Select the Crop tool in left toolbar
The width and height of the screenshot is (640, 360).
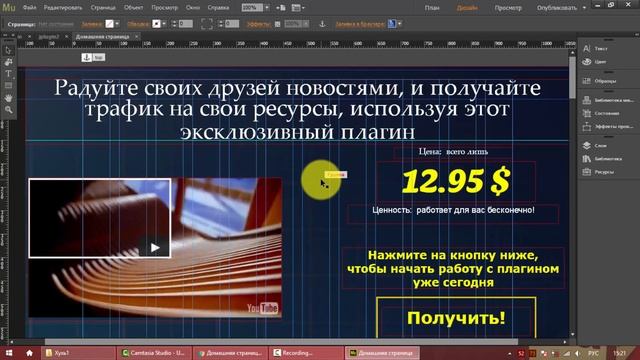[8, 62]
